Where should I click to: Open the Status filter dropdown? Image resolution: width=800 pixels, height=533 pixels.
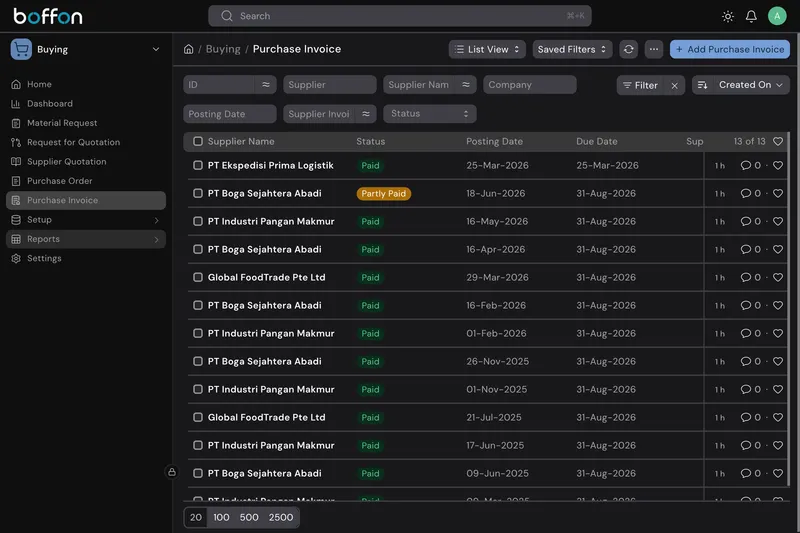[430, 114]
